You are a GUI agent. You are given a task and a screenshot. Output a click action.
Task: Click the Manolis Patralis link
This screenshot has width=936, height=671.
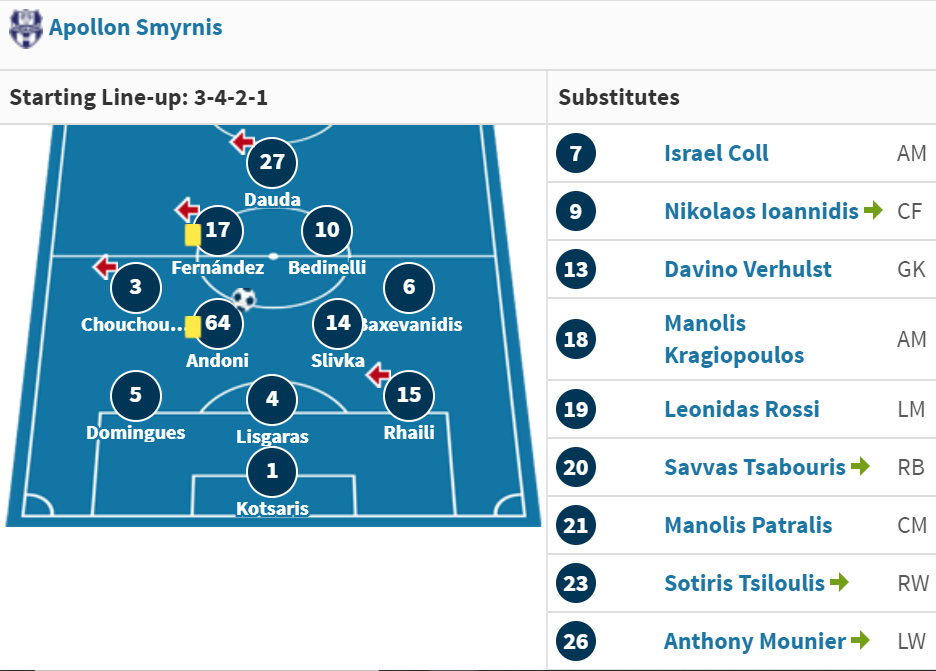pyautogui.click(x=749, y=525)
